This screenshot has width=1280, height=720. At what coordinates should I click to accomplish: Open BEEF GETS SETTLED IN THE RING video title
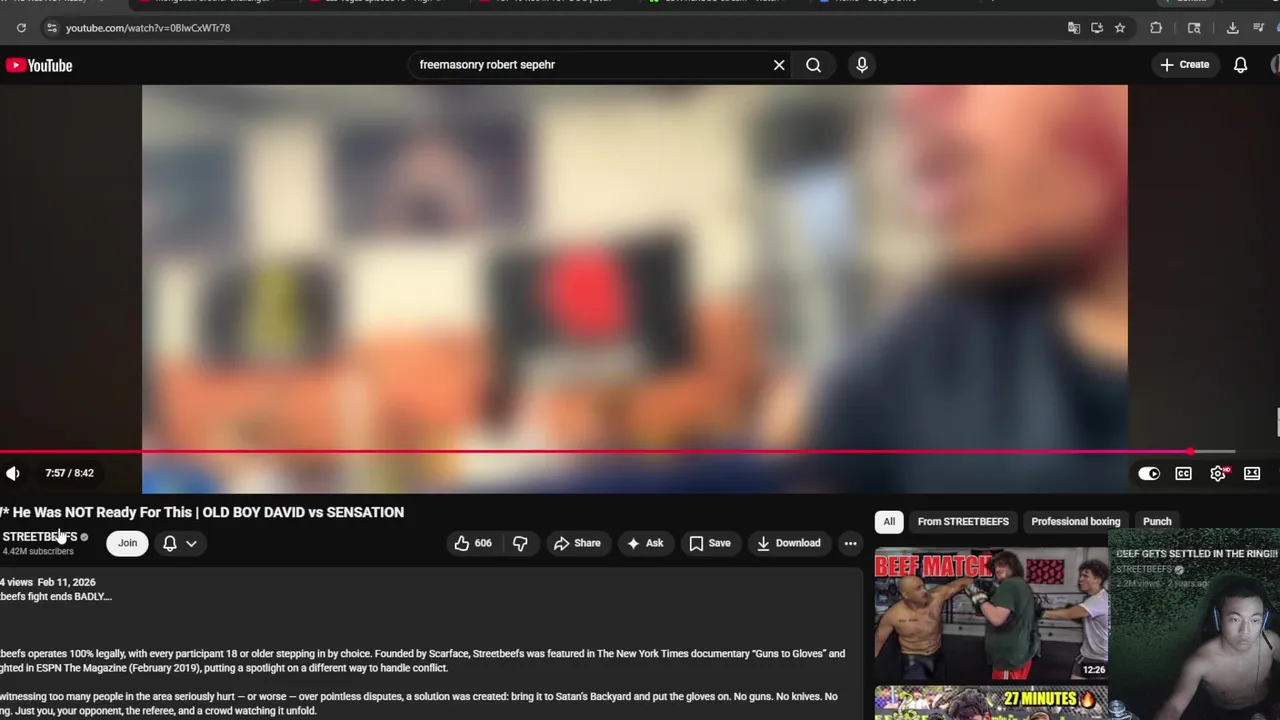pyautogui.click(x=1197, y=553)
